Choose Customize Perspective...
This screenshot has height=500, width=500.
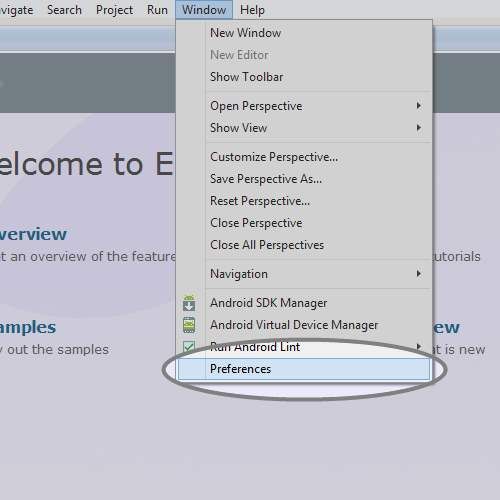click(304, 157)
